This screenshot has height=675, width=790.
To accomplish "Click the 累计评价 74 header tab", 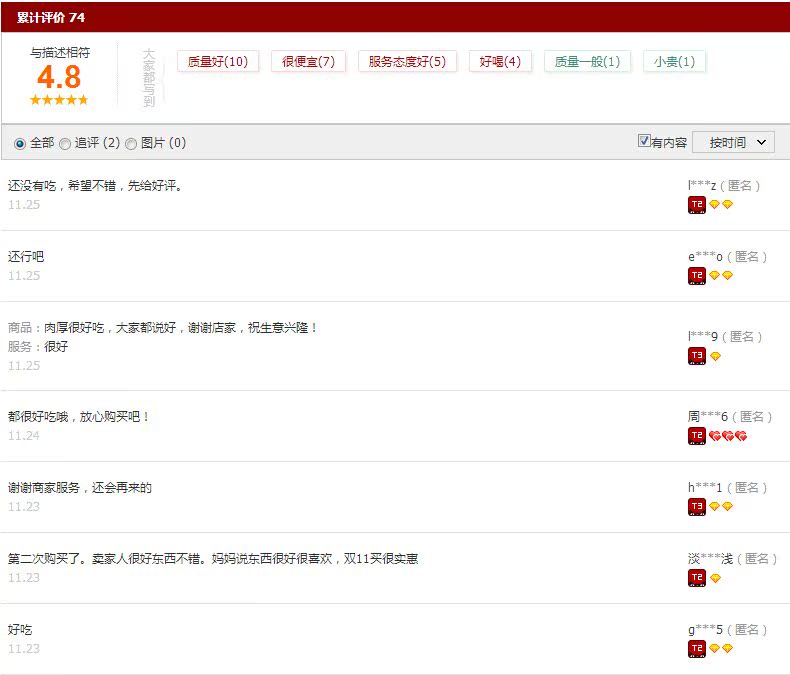I will click(51, 17).
